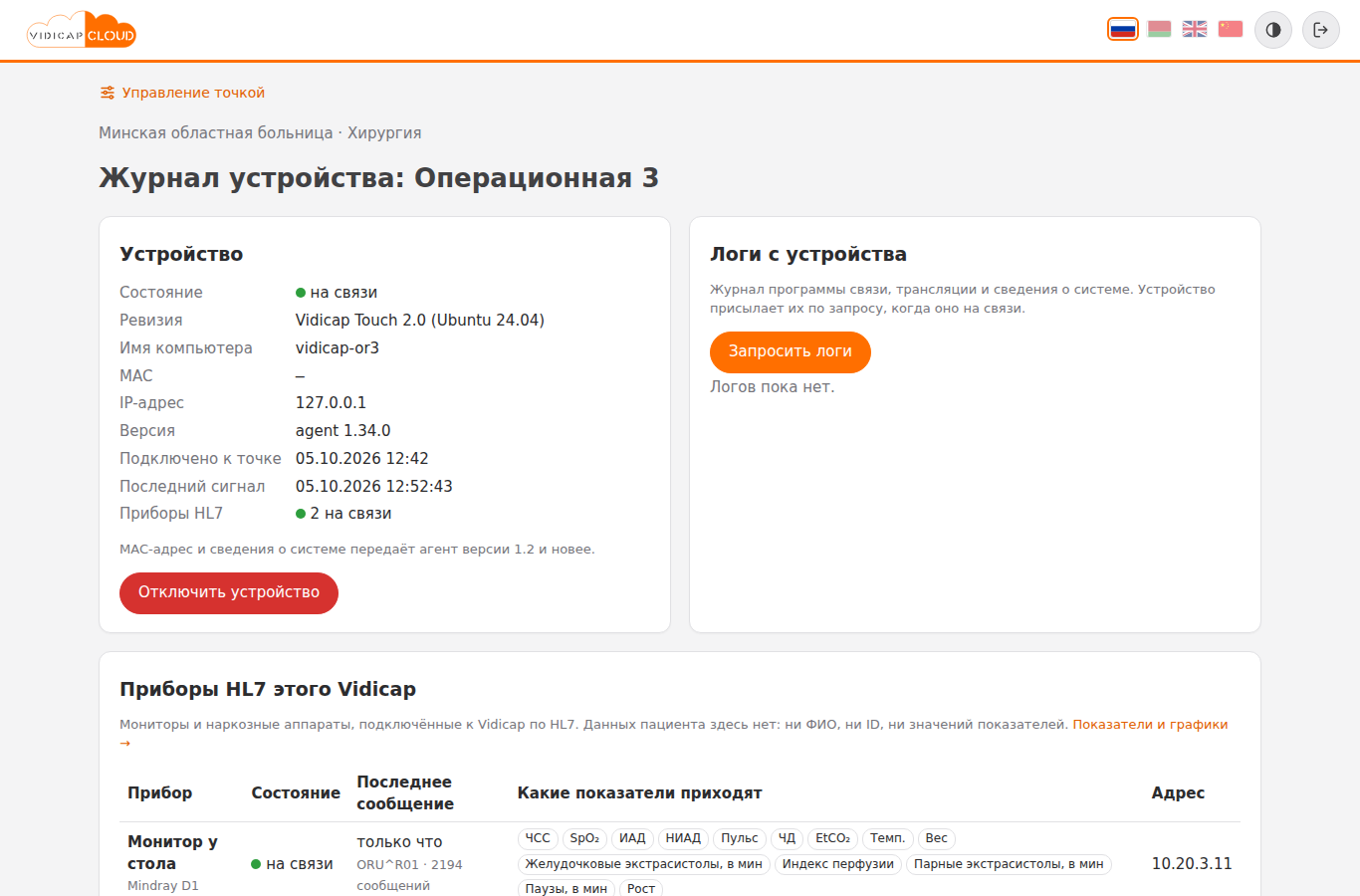Click the SpO₂ indicator tag
The width and height of the screenshot is (1360, 896).
[584, 839]
